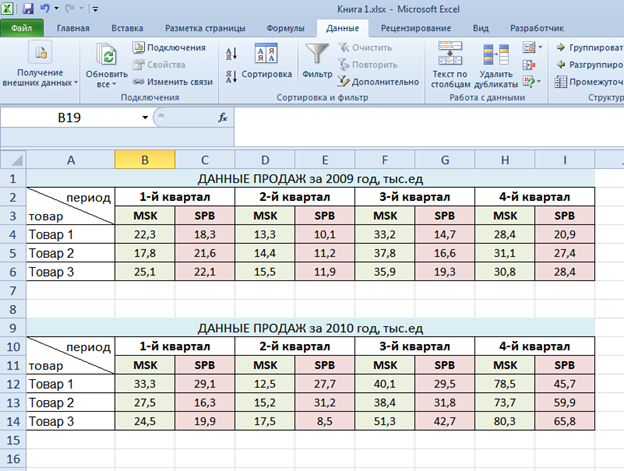Image resolution: width=624 pixels, height=471 pixels.
Task: Click the Save icon in quick access toolbar
Action: click(x=28, y=8)
